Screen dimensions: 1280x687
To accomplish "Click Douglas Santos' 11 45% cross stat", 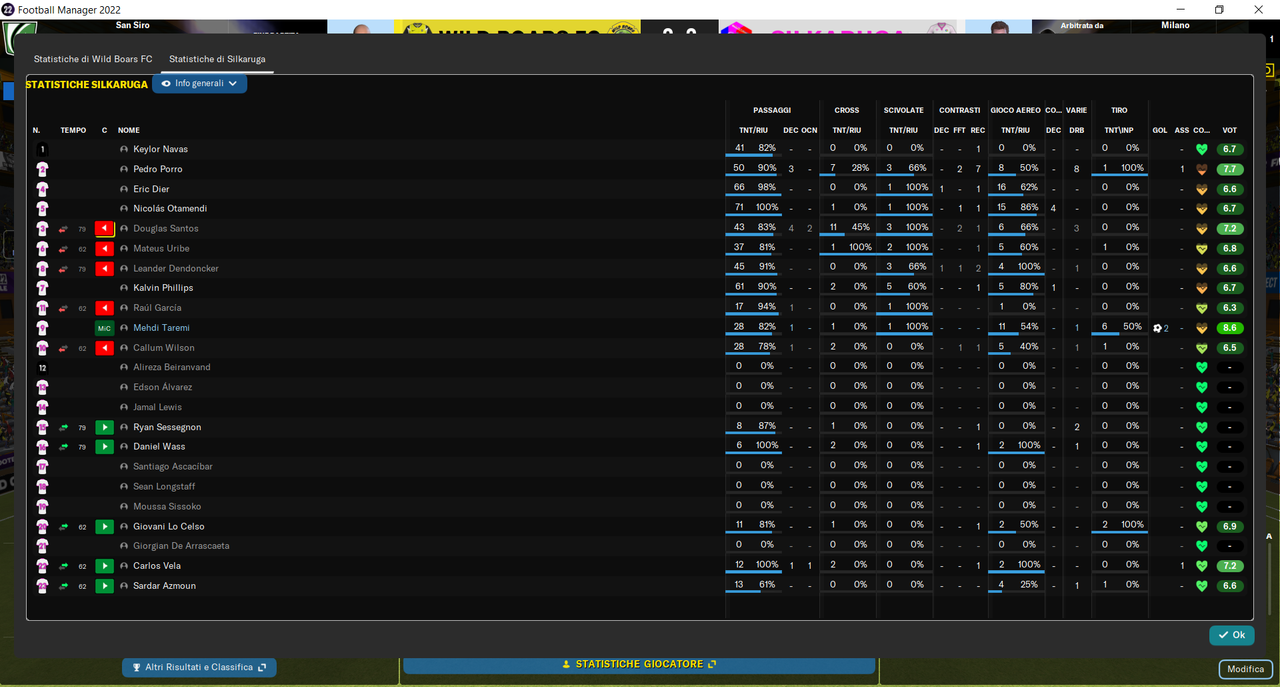I will 846,228.
